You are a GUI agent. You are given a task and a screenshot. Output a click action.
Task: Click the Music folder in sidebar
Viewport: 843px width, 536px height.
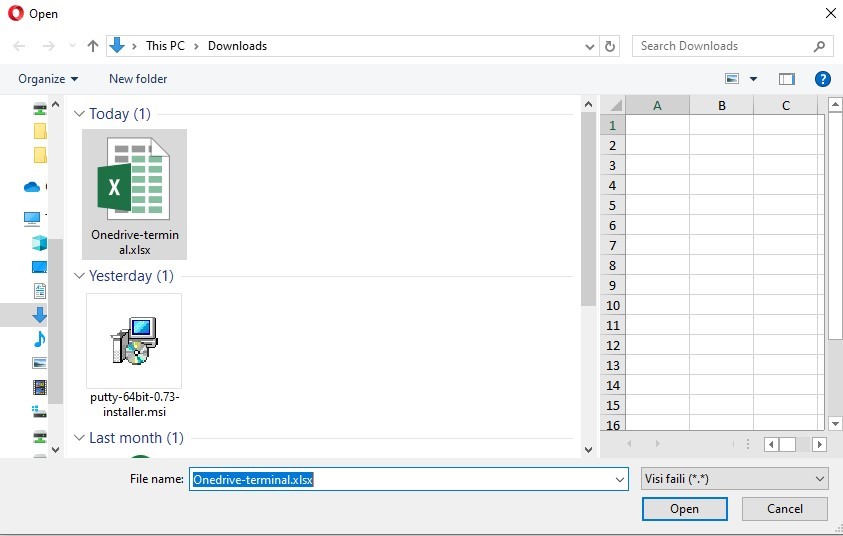(x=39, y=339)
